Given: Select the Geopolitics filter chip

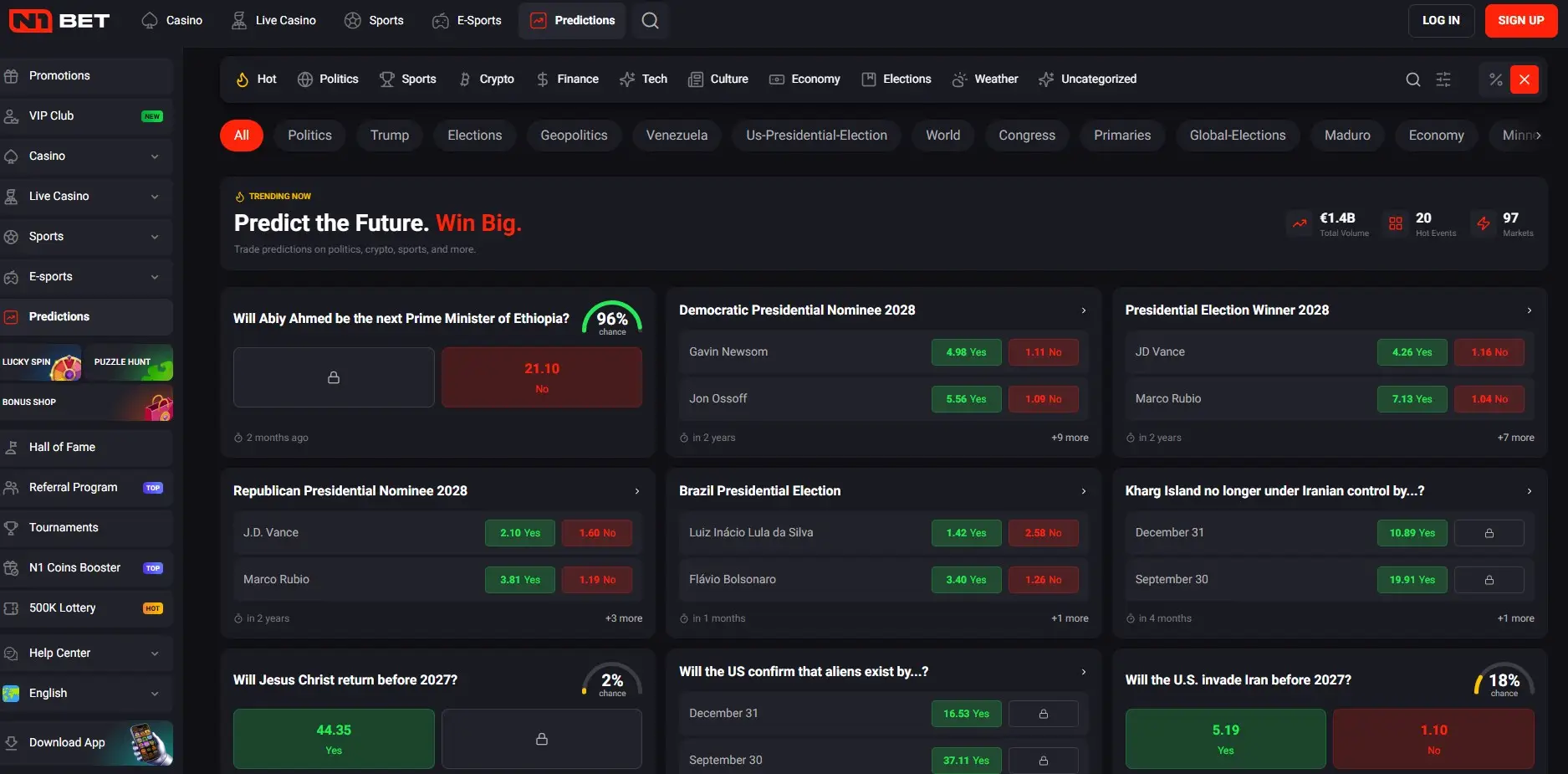Looking at the screenshot, I should click(x=574, y=136).
